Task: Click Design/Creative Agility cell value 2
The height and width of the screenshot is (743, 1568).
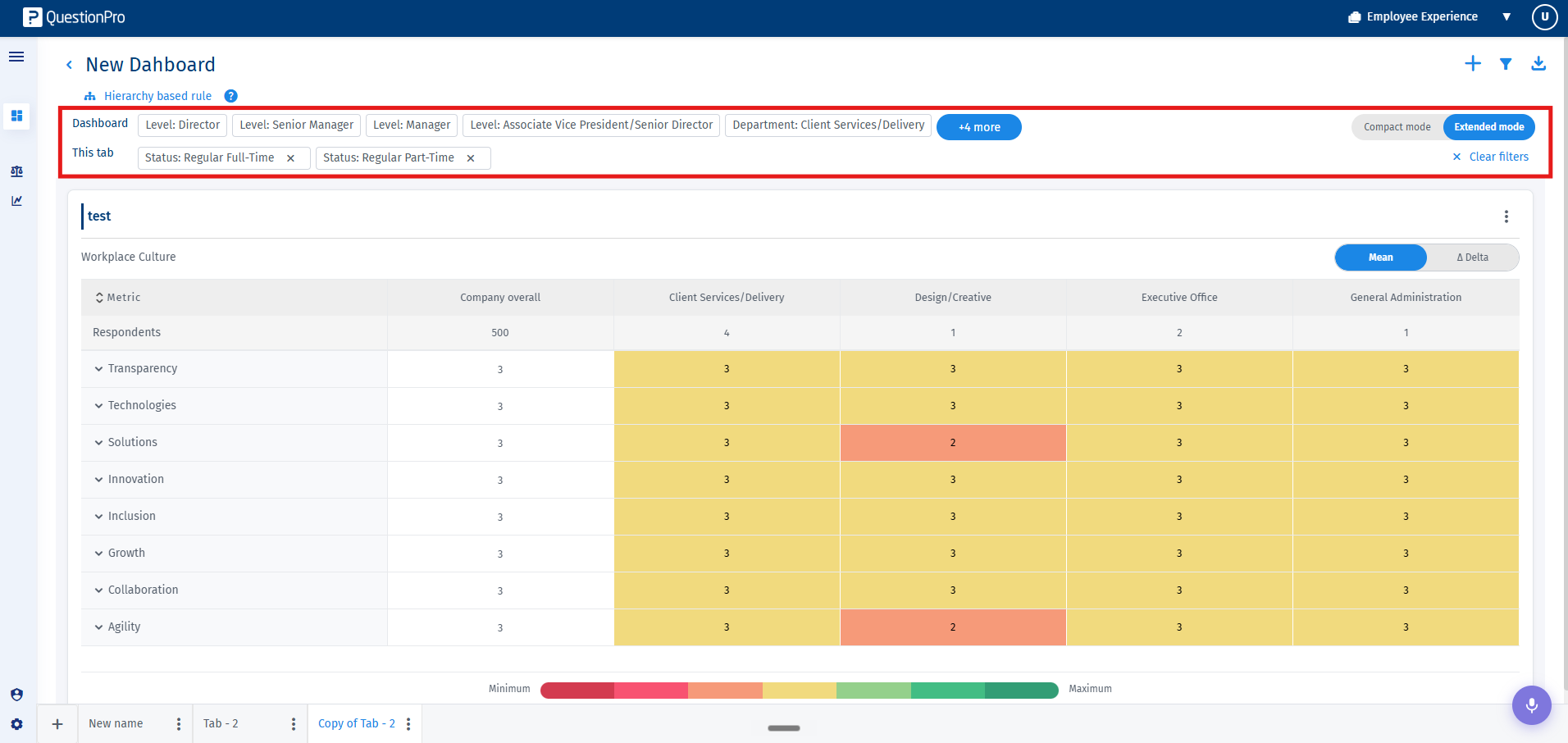Action: pyautogui.click(x=953, y=627)
